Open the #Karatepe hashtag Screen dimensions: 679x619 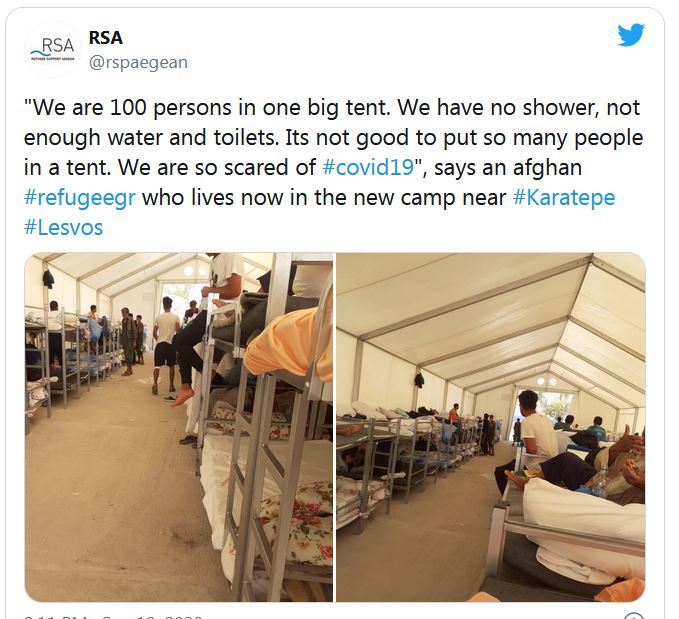click(x=564, y=198)
